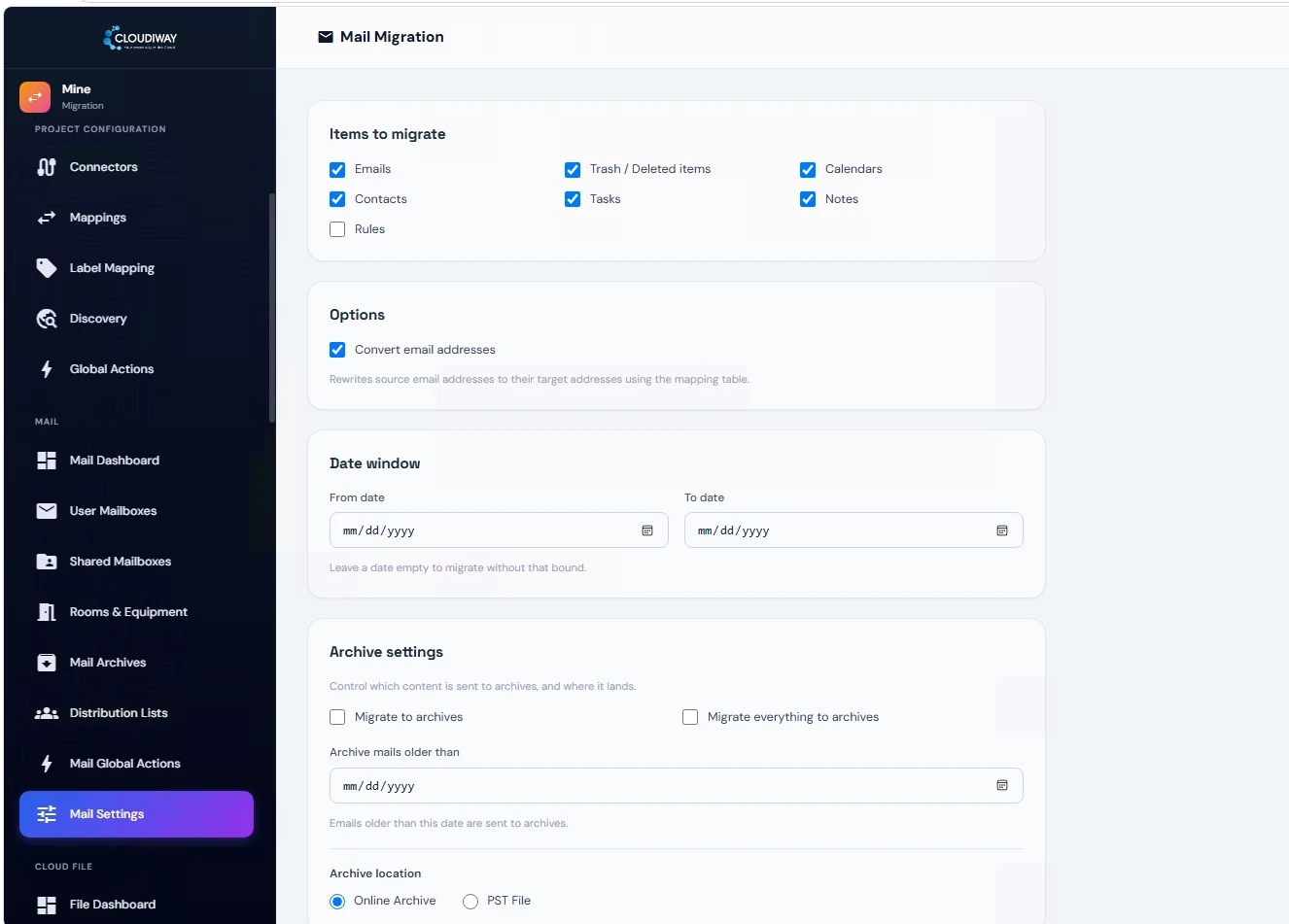Uncheck the Notes checkbox
Image resolution: width=1289 pixels, height=924 pixels.
(x=808, y=199)
